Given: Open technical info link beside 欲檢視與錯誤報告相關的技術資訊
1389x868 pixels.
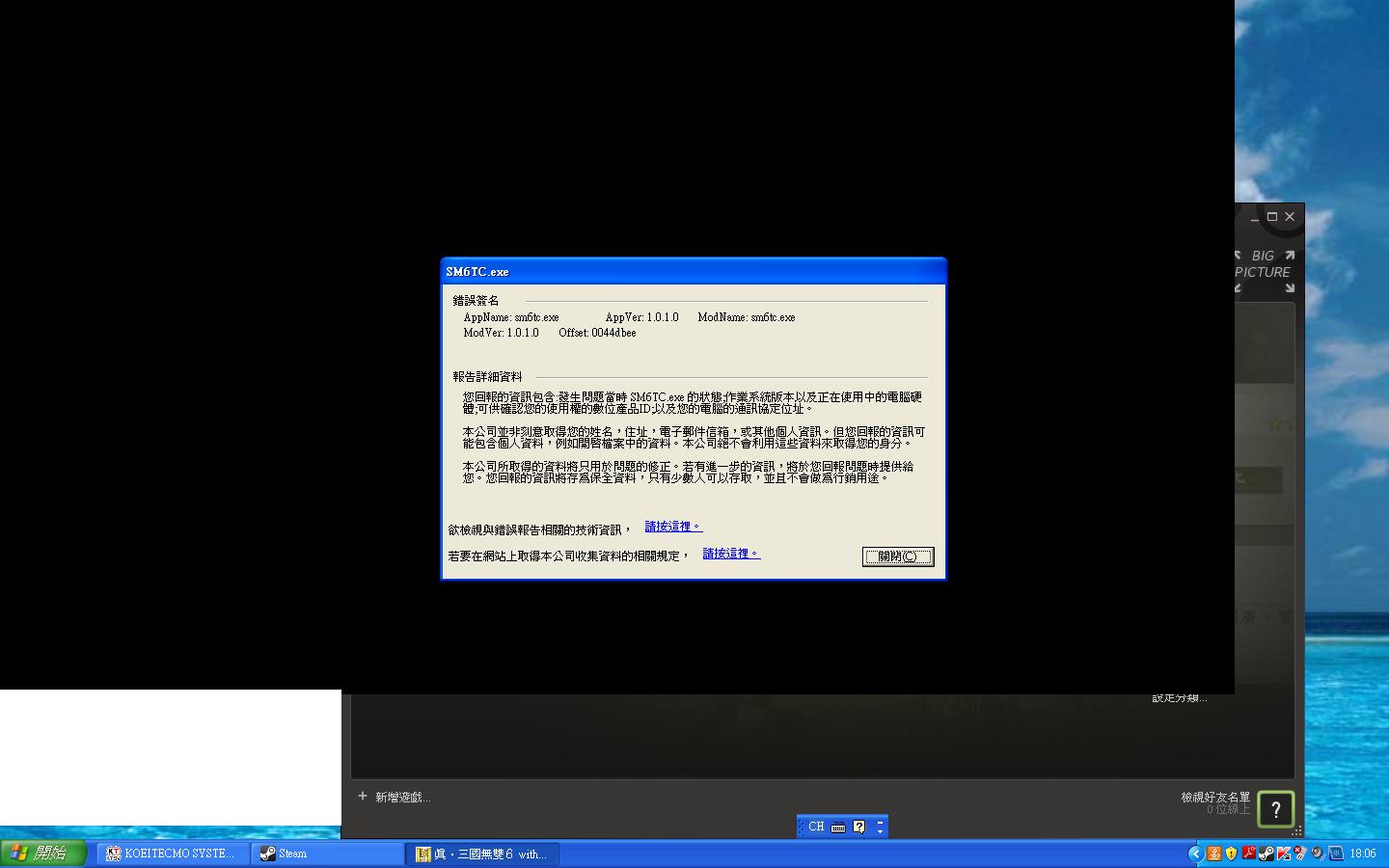Looking at the screenshot, I should [673, 527].
